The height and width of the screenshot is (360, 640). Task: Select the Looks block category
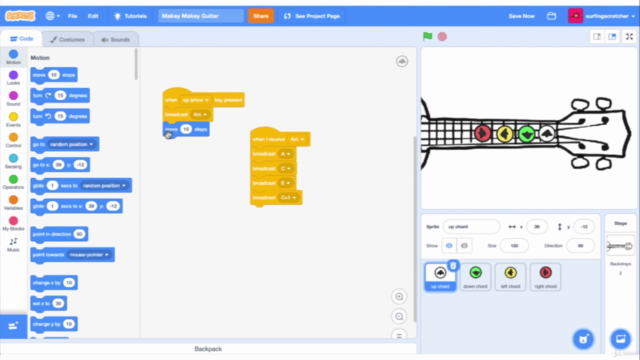[x=13, y=78]
